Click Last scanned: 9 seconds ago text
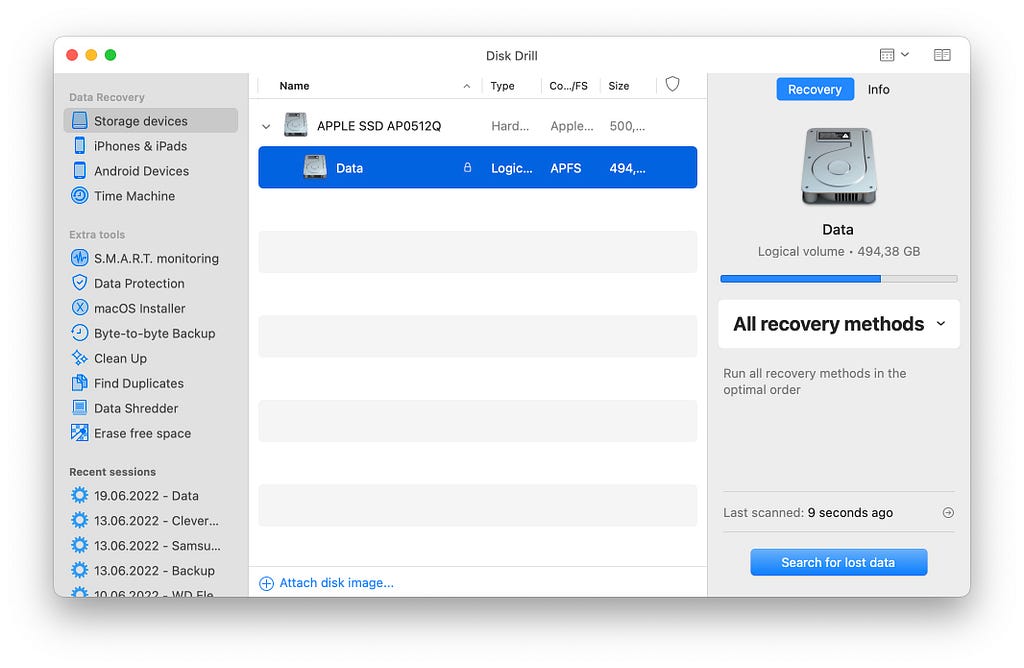Screen dimensions: 1024x668 (808, 513)
